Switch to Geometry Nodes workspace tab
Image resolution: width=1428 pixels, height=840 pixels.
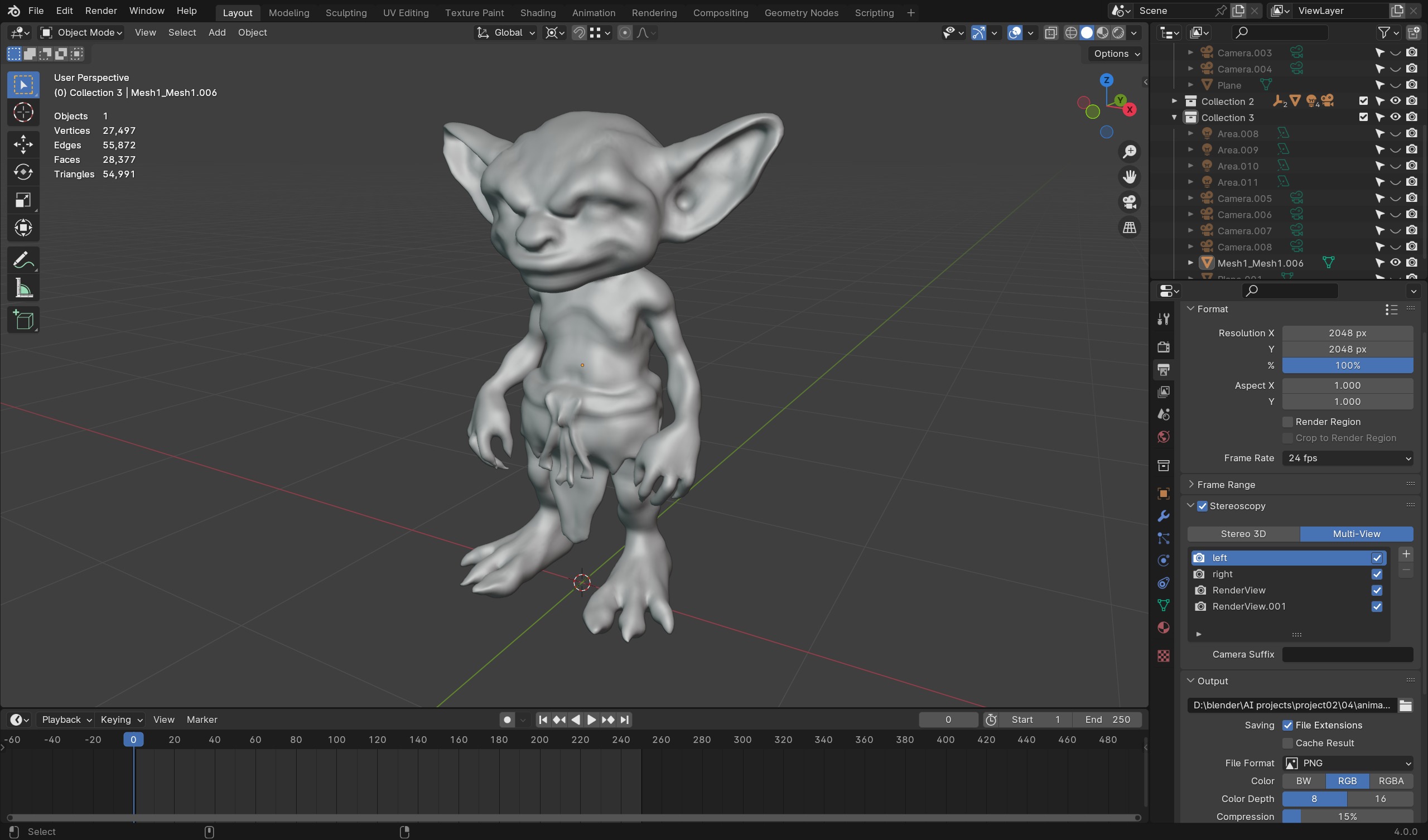tap(801, 12)
